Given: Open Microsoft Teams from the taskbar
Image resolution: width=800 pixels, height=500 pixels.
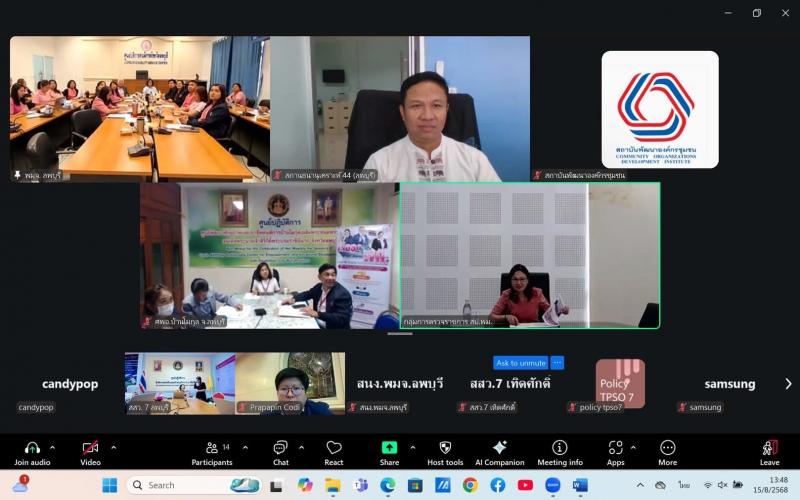Looking at the screenshot, I should tap(360, 485).
